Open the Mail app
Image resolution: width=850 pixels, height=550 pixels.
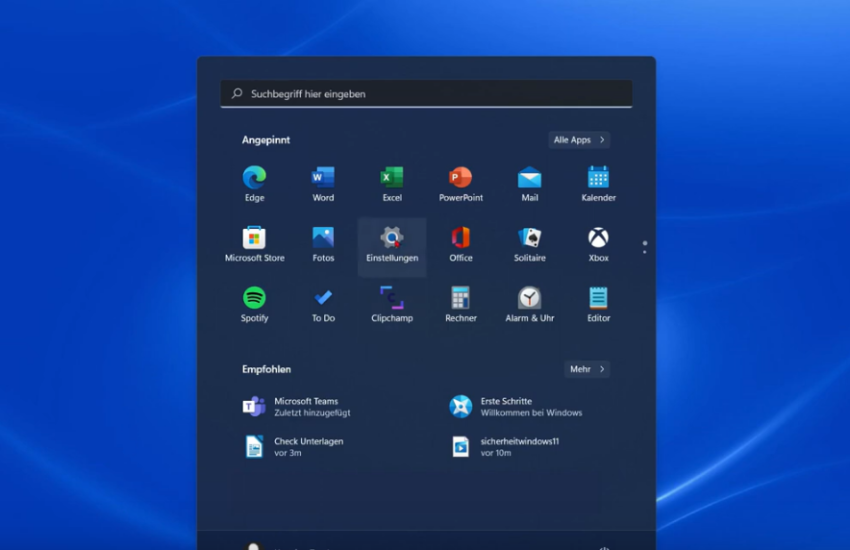click(530, 184)
